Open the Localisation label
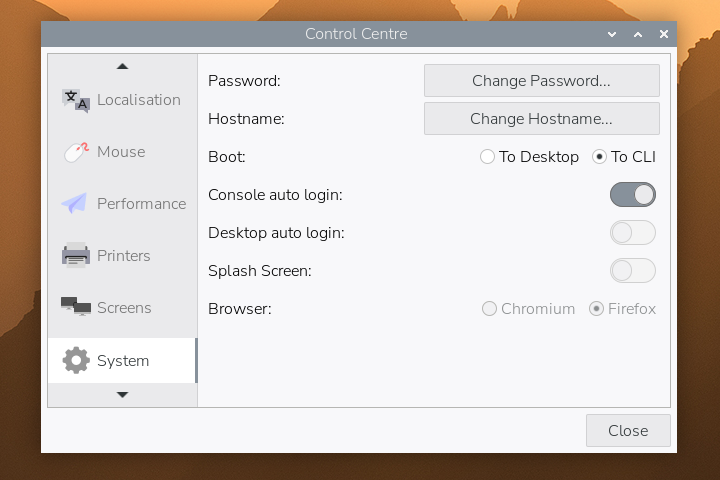The image size is (720, 480). click(139, 100)
